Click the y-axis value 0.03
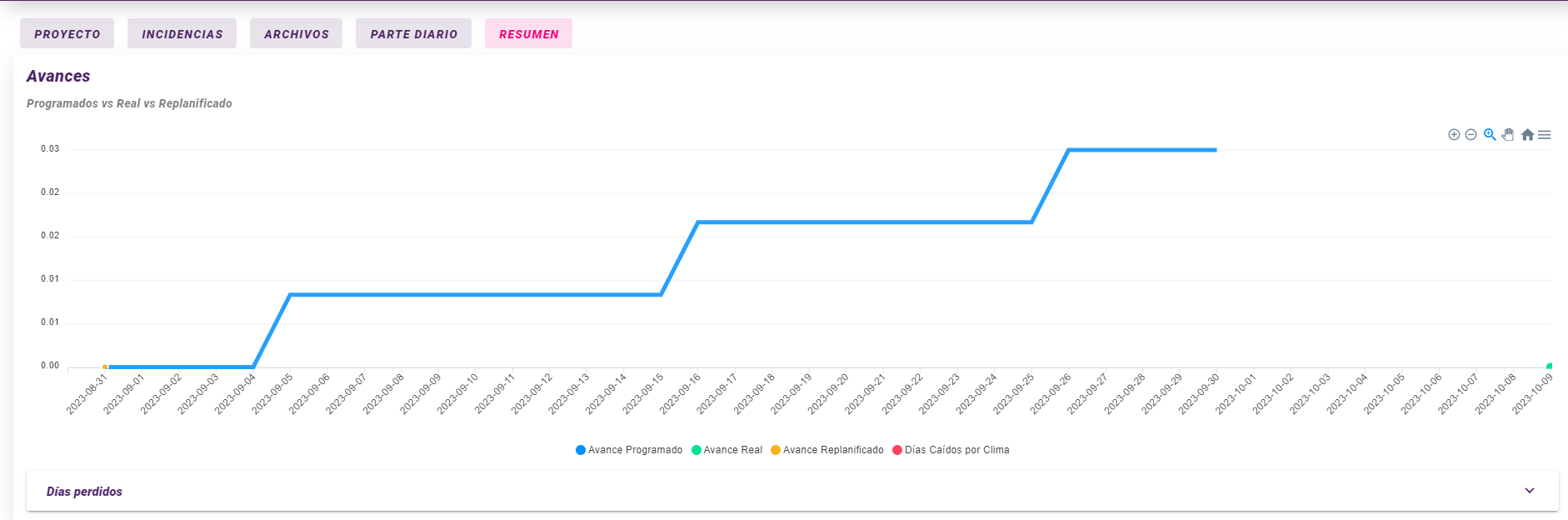The image size is (1568, 520). click(x=50, y=149)
